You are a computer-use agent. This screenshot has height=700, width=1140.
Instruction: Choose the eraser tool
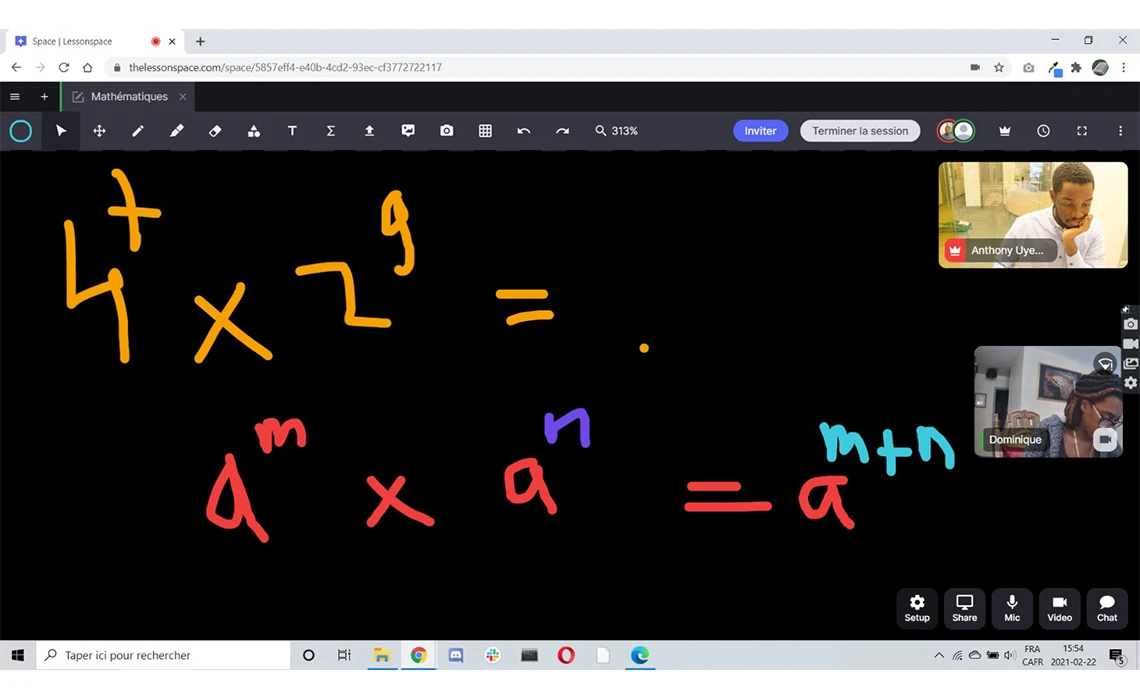(x=215, y=131)
